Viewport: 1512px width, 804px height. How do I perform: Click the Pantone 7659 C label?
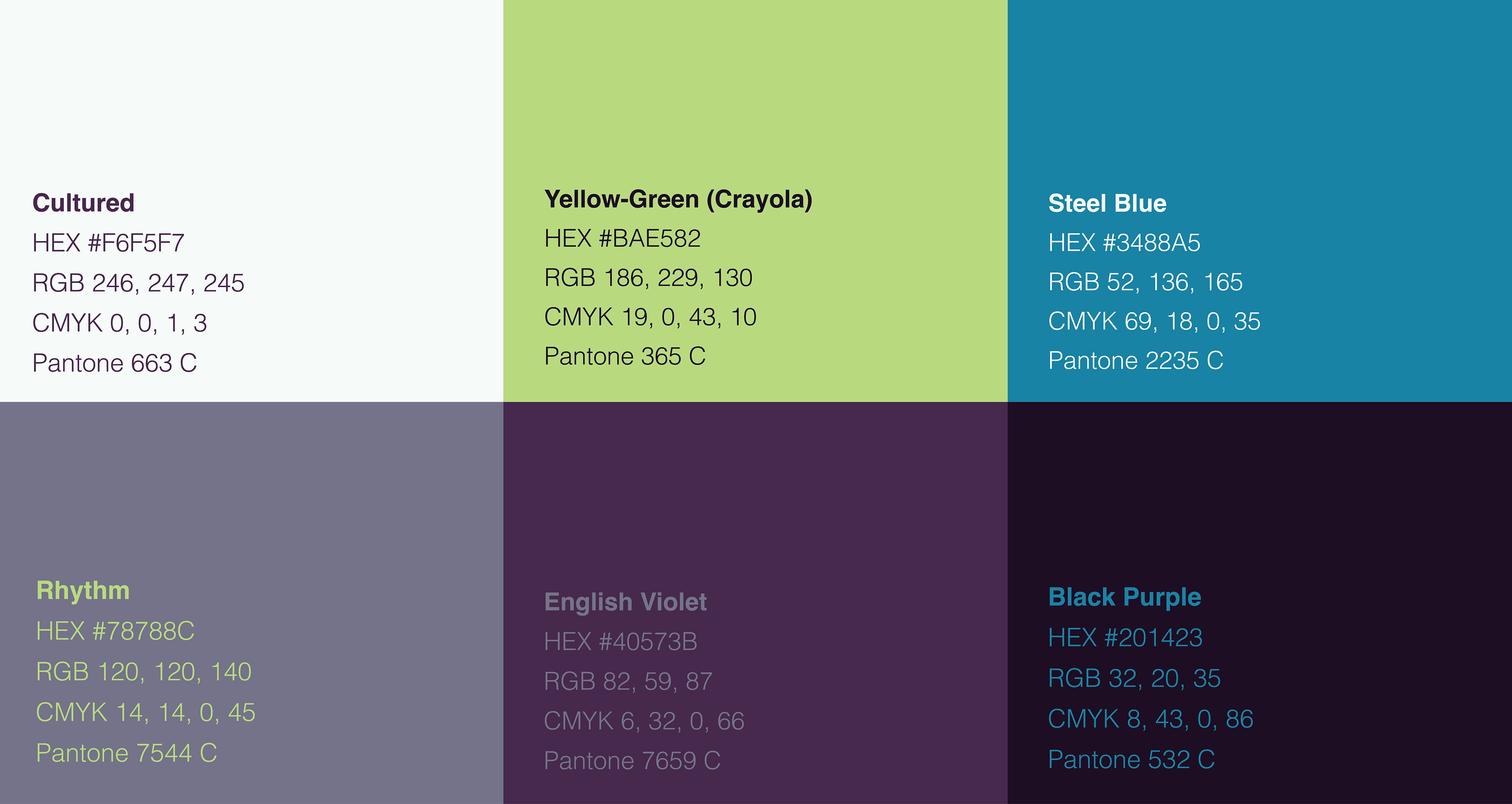pyautogui.click(x=632, y=761)
